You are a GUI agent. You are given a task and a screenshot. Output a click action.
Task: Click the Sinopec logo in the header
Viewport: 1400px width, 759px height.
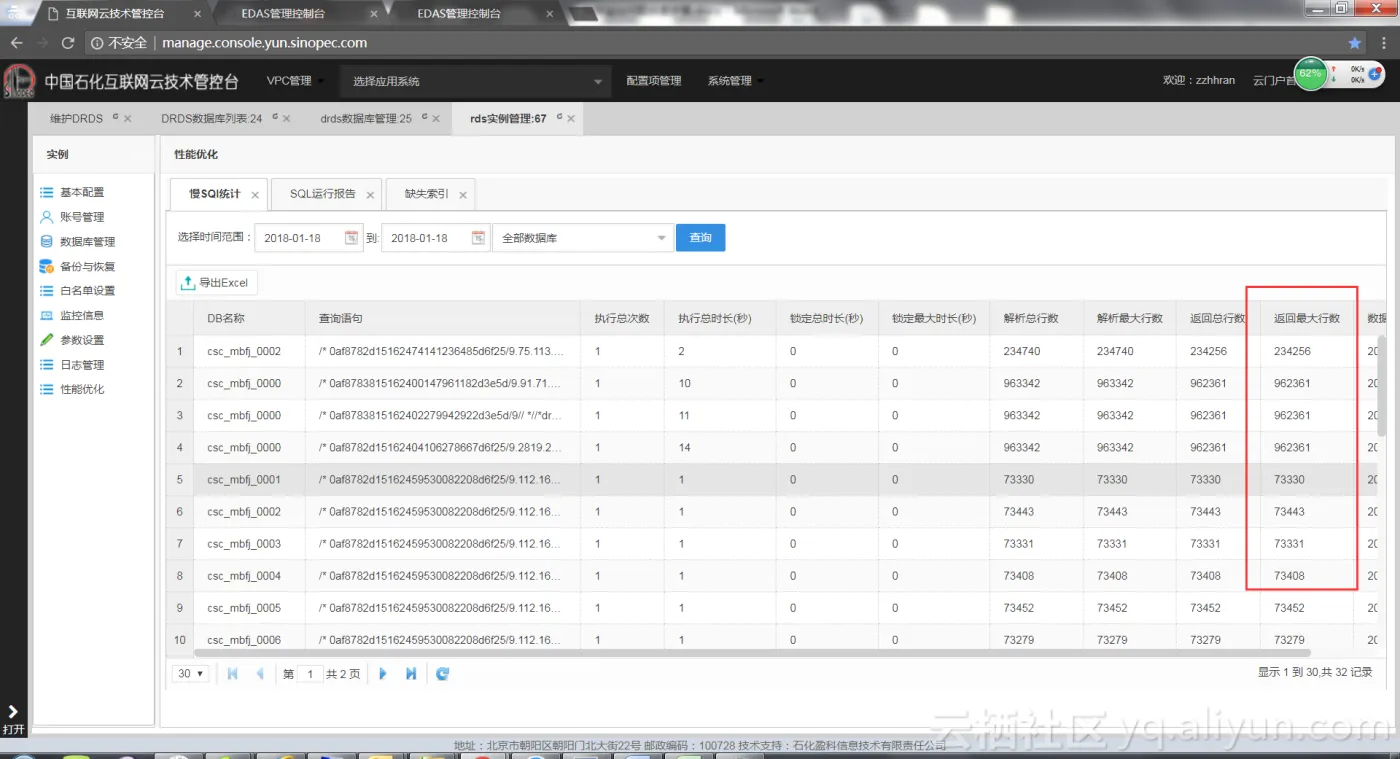(20, 81)
